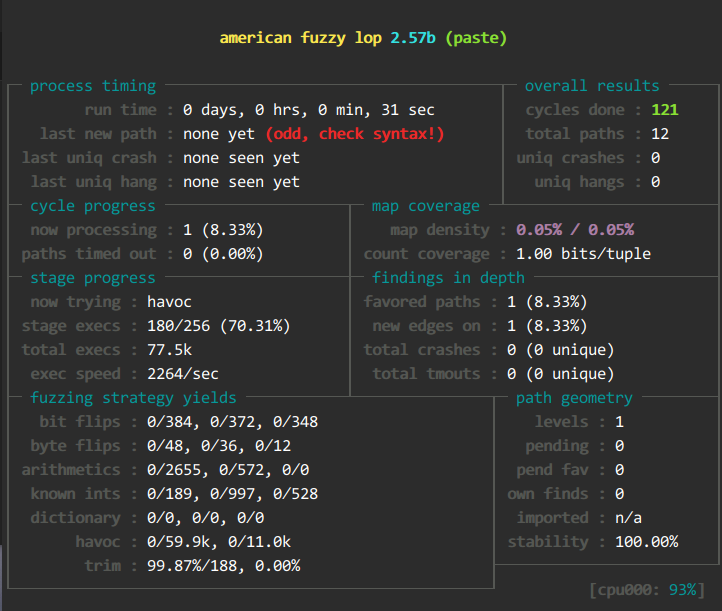Click the 'cycle progress' section heading
Viewport: 722px width, 611px height.
point(93,206)
